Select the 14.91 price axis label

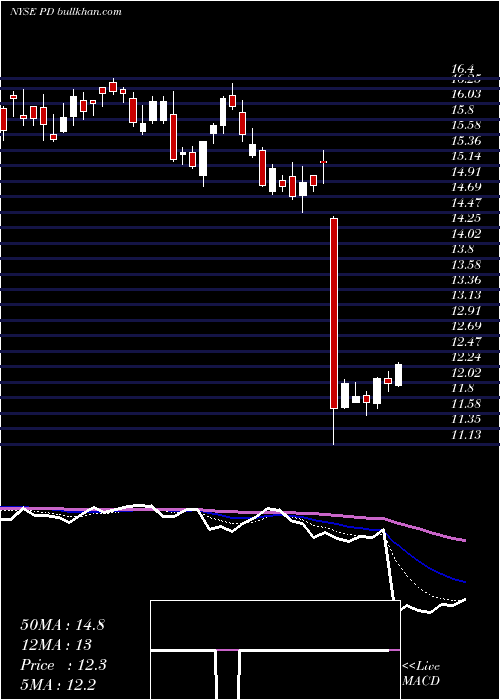(466, 171)
